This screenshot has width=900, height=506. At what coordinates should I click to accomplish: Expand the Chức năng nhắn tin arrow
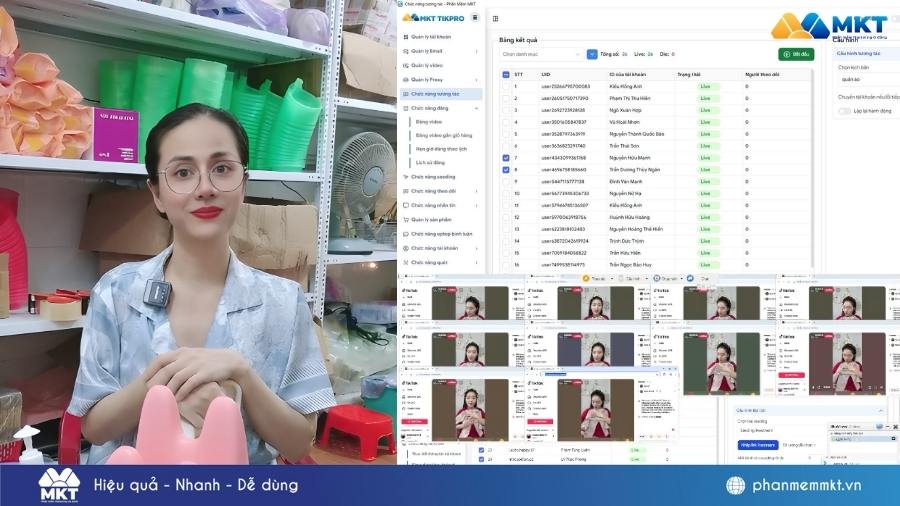pos(476,205)
